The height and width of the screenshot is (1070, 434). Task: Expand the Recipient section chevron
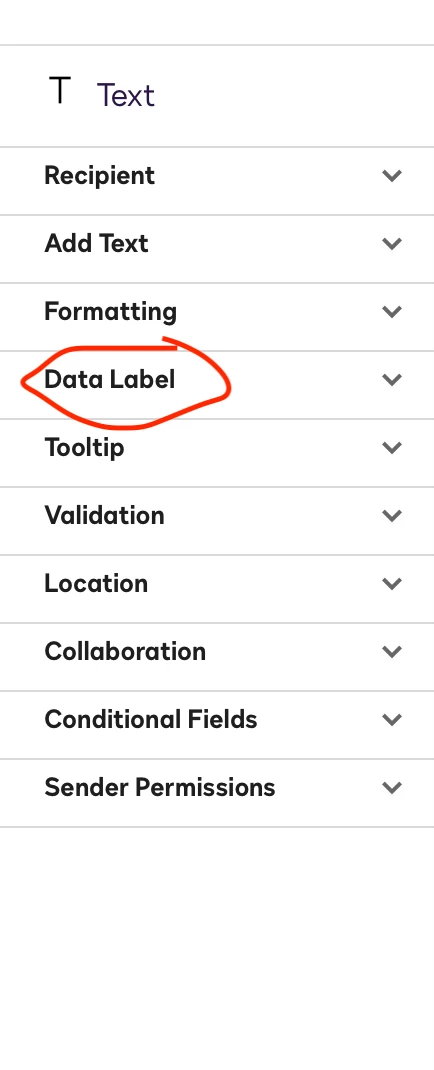coord(392,175)
